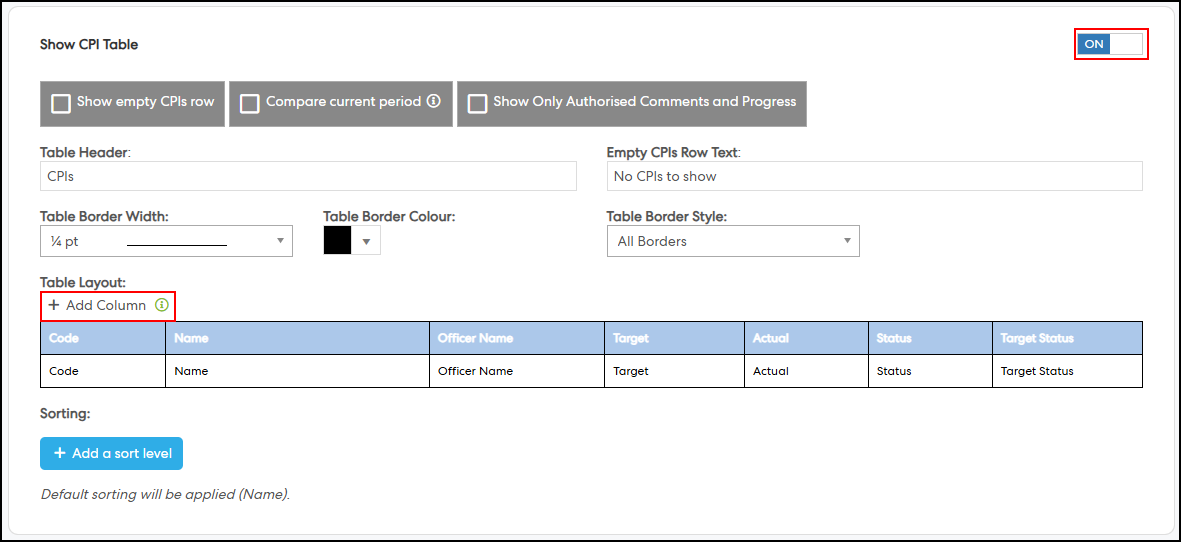This screenshot has width=1181, height=542.
Task: Open the Table Border Width dropdown
Action: [166, 241]
